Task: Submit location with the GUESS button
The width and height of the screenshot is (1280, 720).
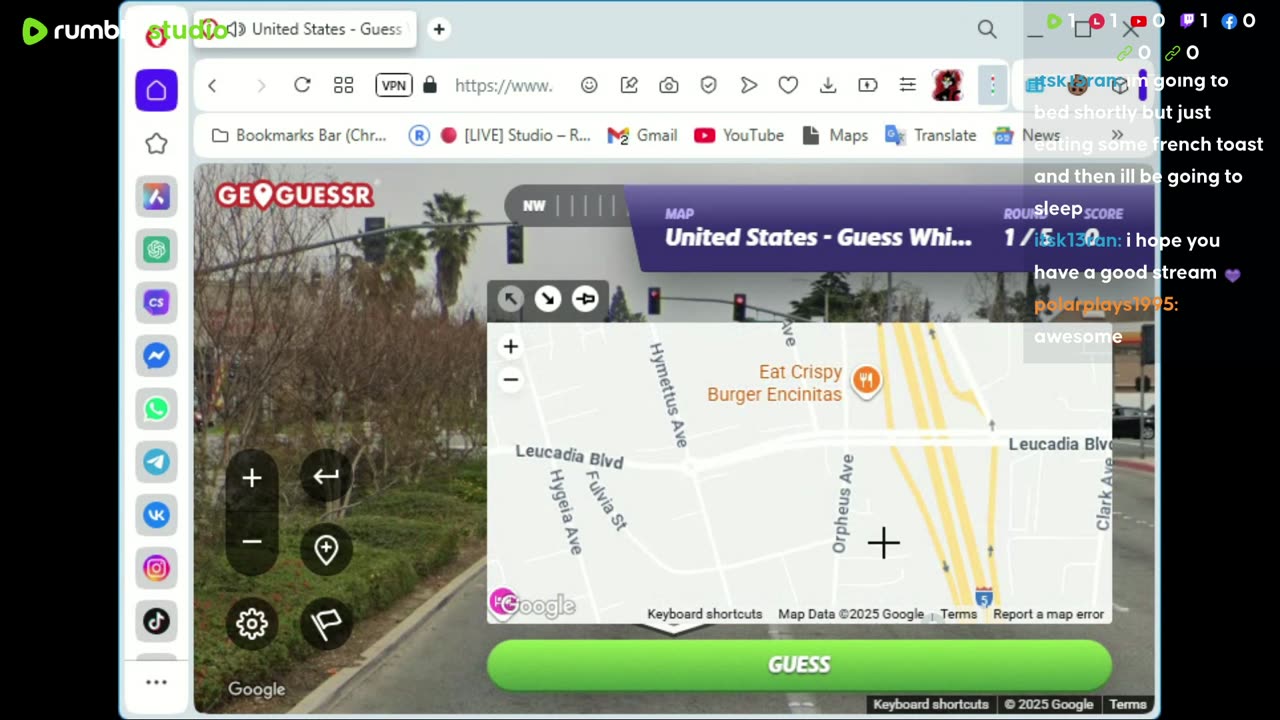Action: pos(799,665)
